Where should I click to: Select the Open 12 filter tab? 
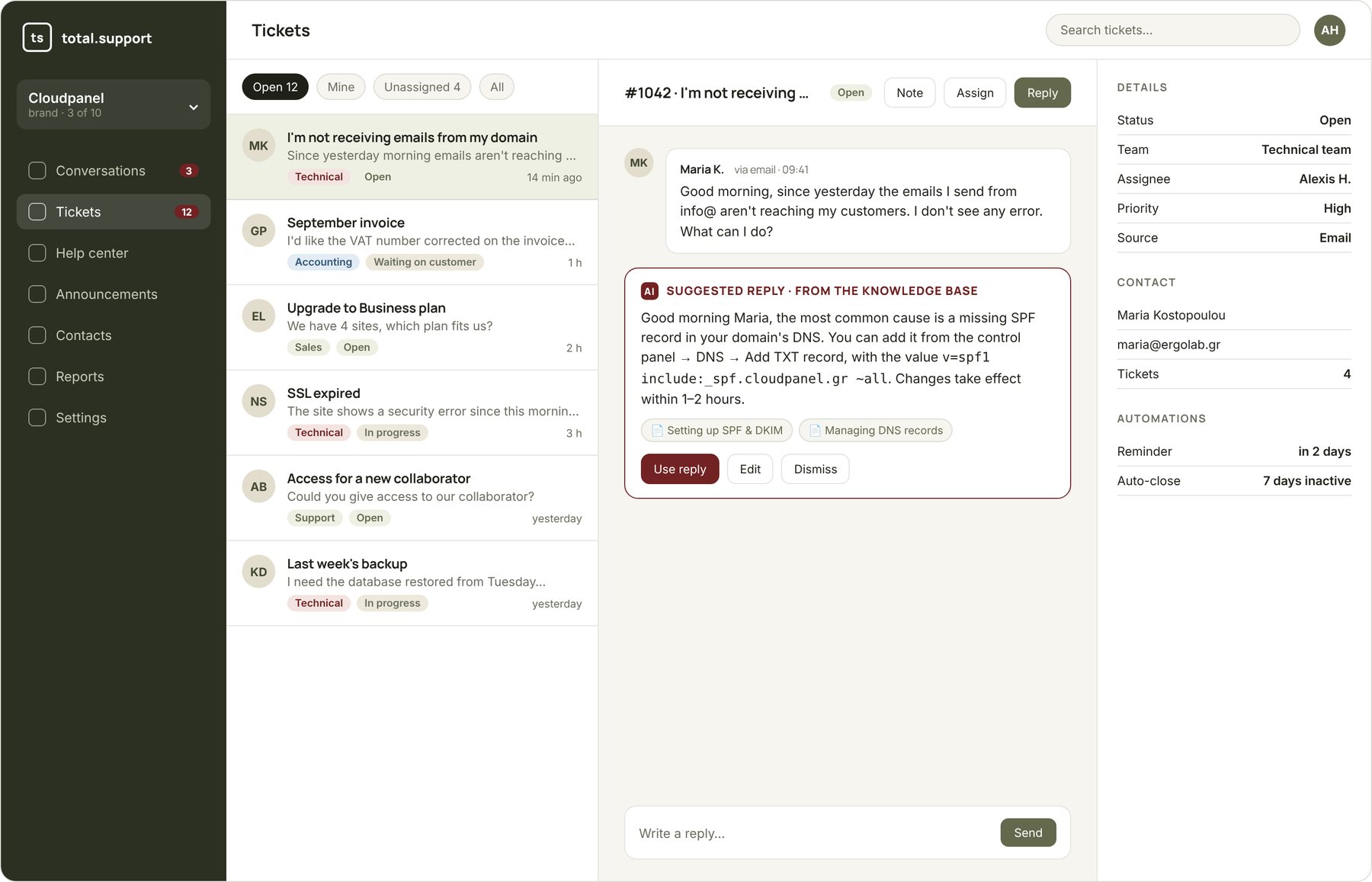coord(275,87)
